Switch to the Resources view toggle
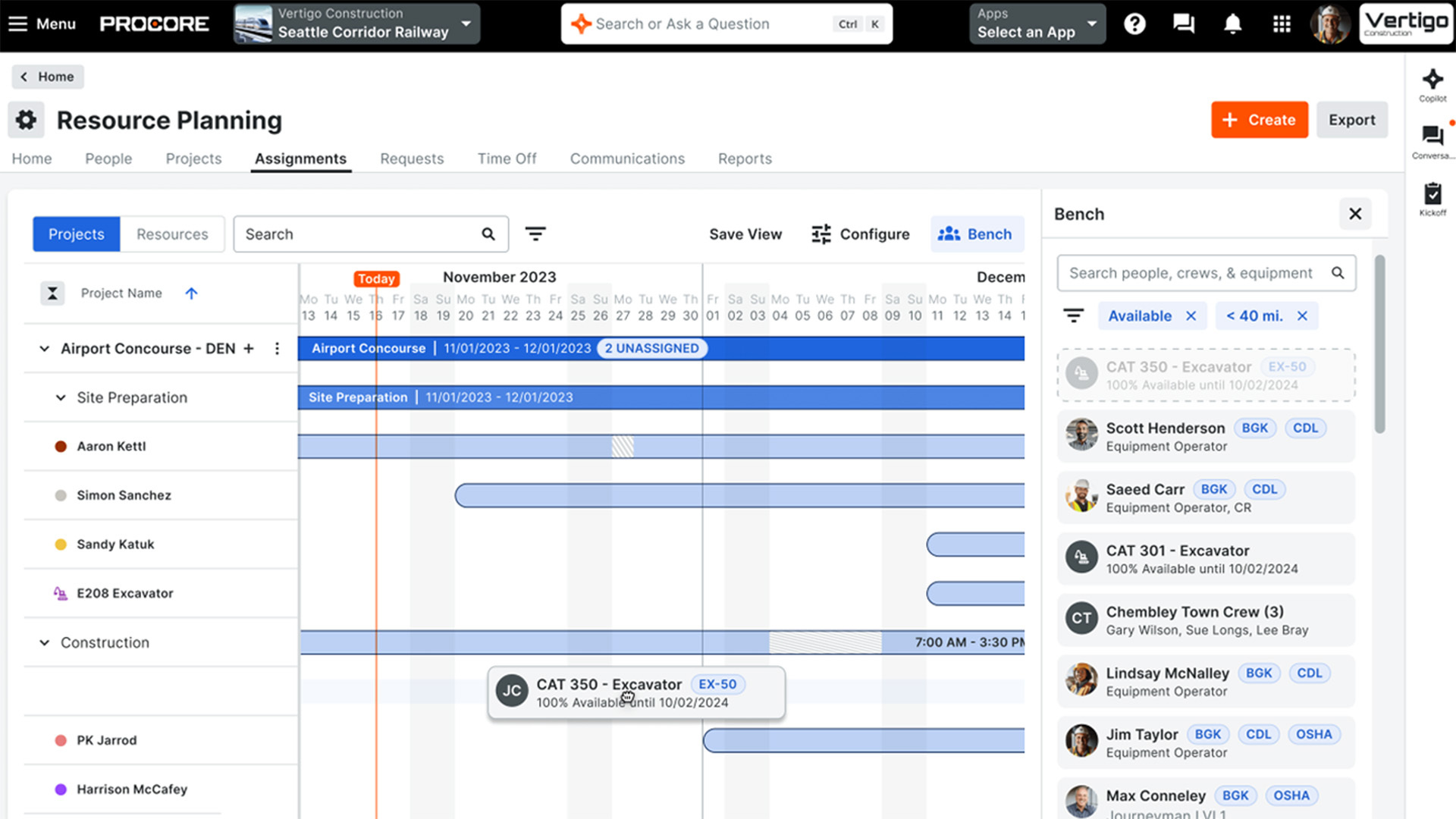 172,234
